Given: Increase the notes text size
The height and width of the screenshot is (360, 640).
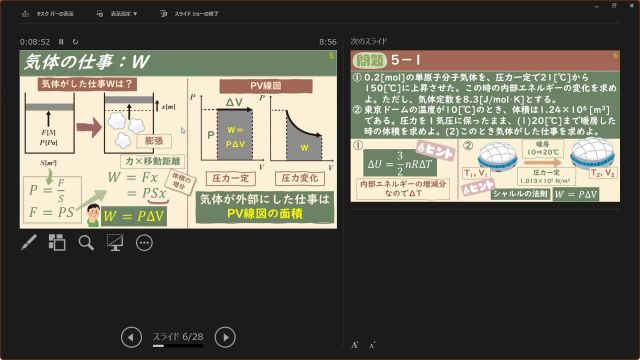Looking at the screenshot, I should (x=355, y=345).
